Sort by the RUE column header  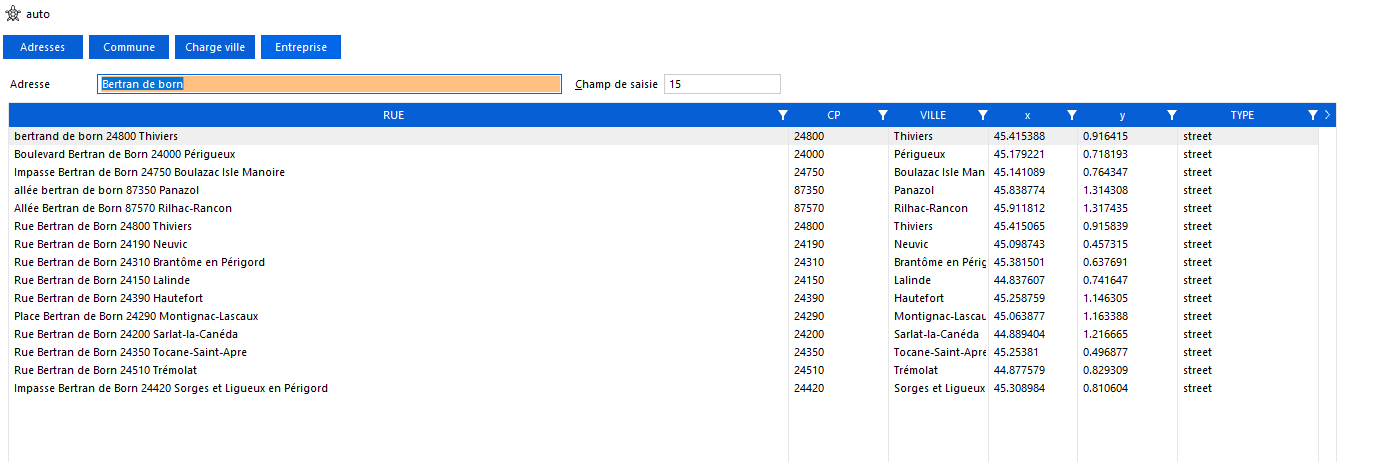(x=393, y=115)
